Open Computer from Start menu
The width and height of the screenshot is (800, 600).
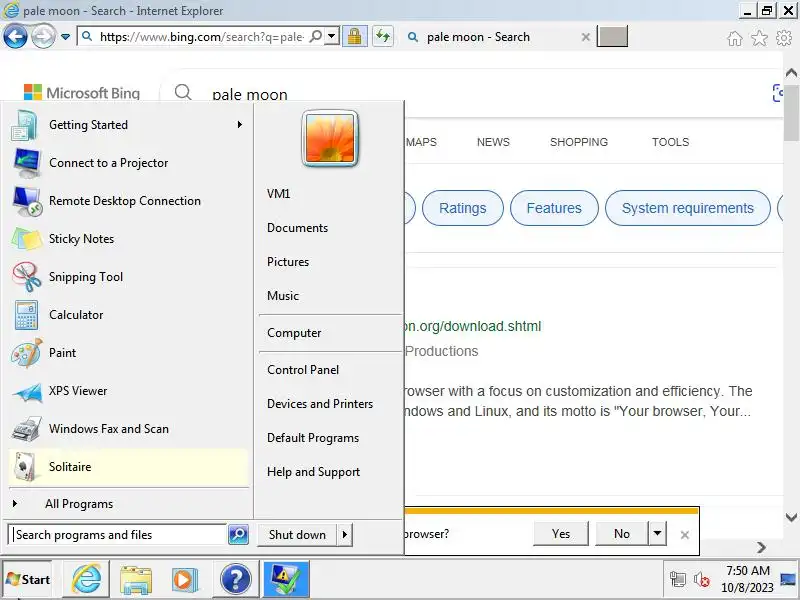click(x=294, y=333)
